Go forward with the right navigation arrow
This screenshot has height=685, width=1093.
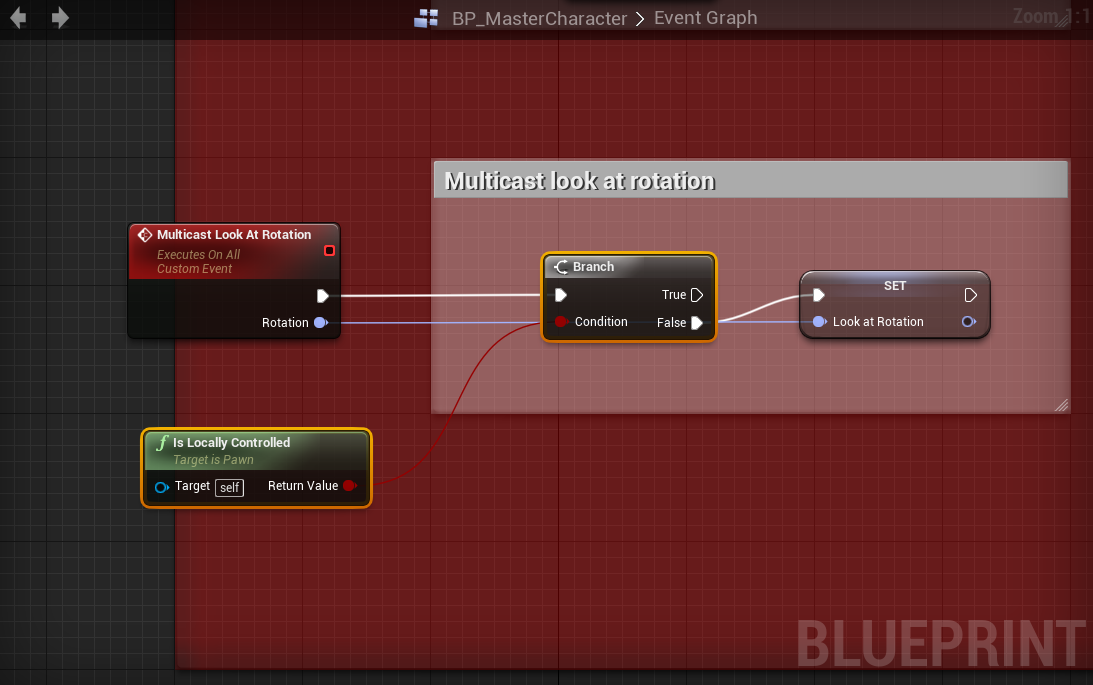60,17
